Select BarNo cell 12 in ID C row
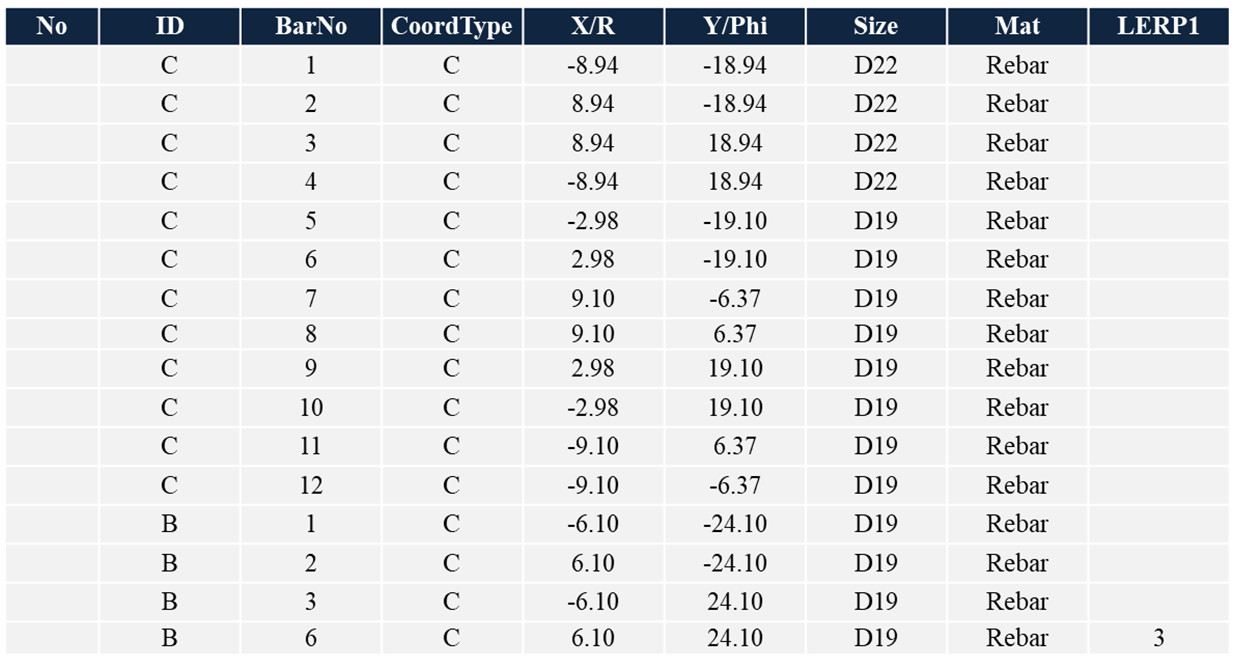1237x659 pixels. [x=310, y=485]
